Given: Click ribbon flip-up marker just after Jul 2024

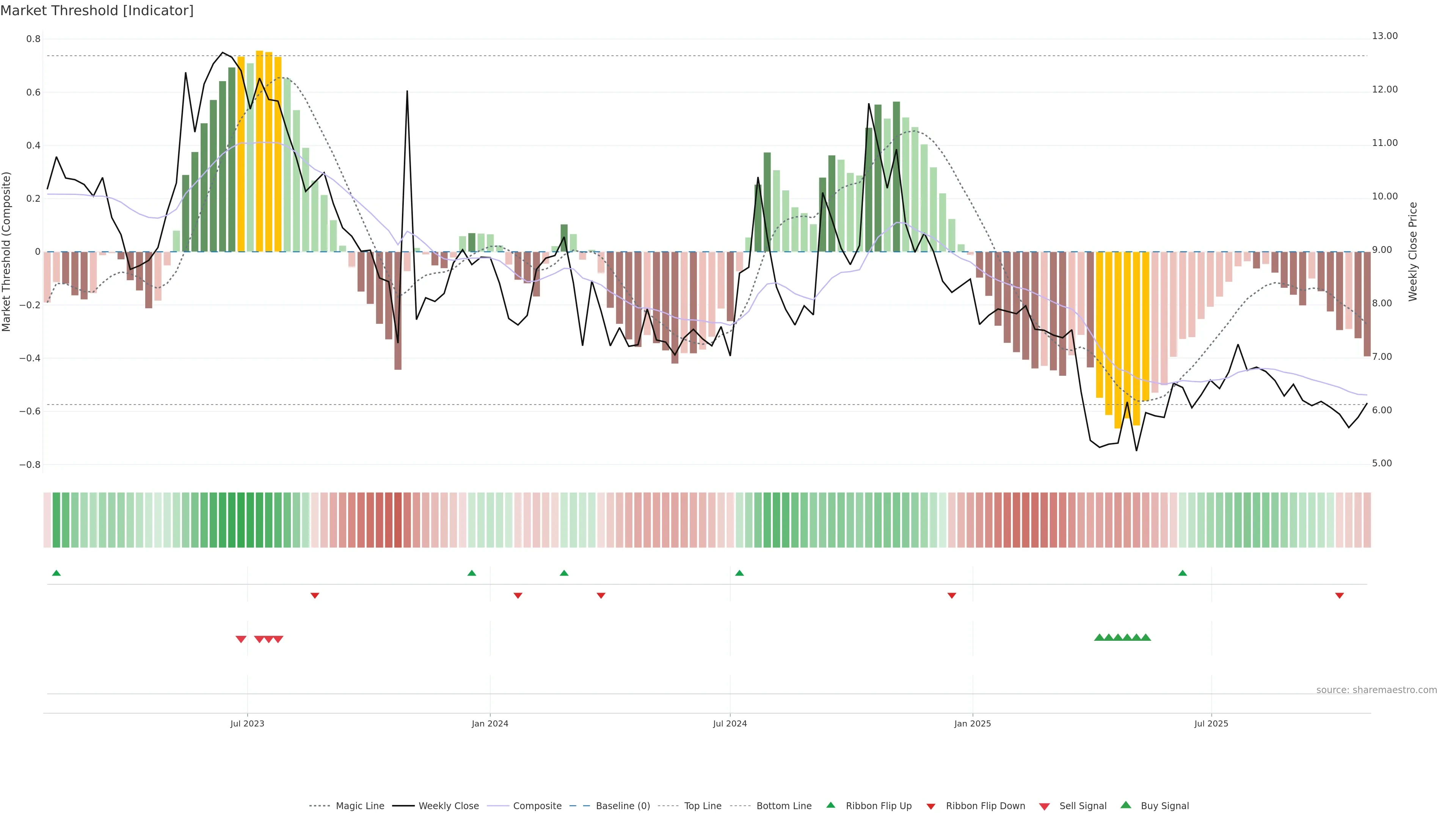Looking at the screenshot, I should tap(739, 573).
